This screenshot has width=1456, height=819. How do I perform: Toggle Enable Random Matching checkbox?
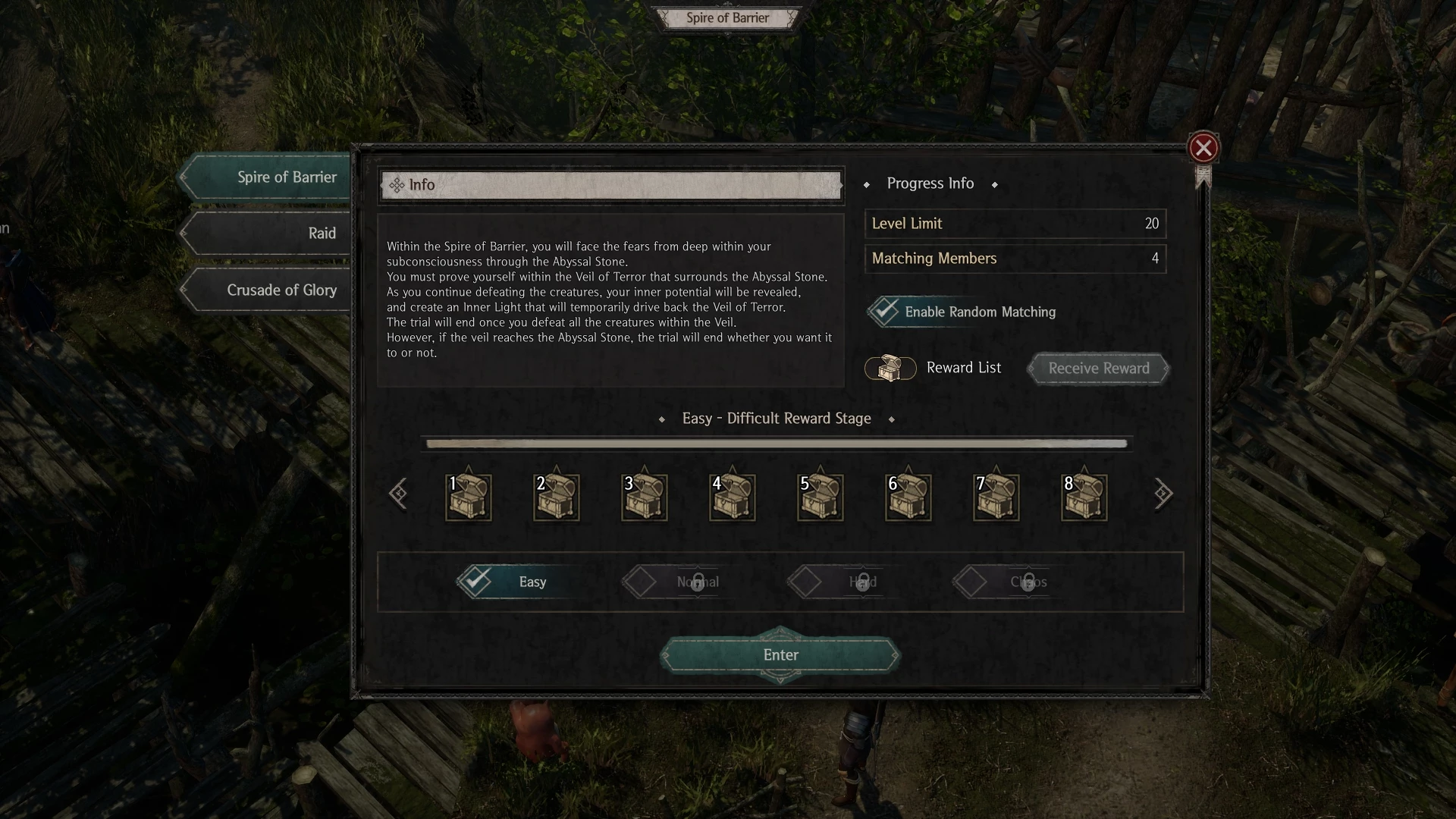click(884, 311)
